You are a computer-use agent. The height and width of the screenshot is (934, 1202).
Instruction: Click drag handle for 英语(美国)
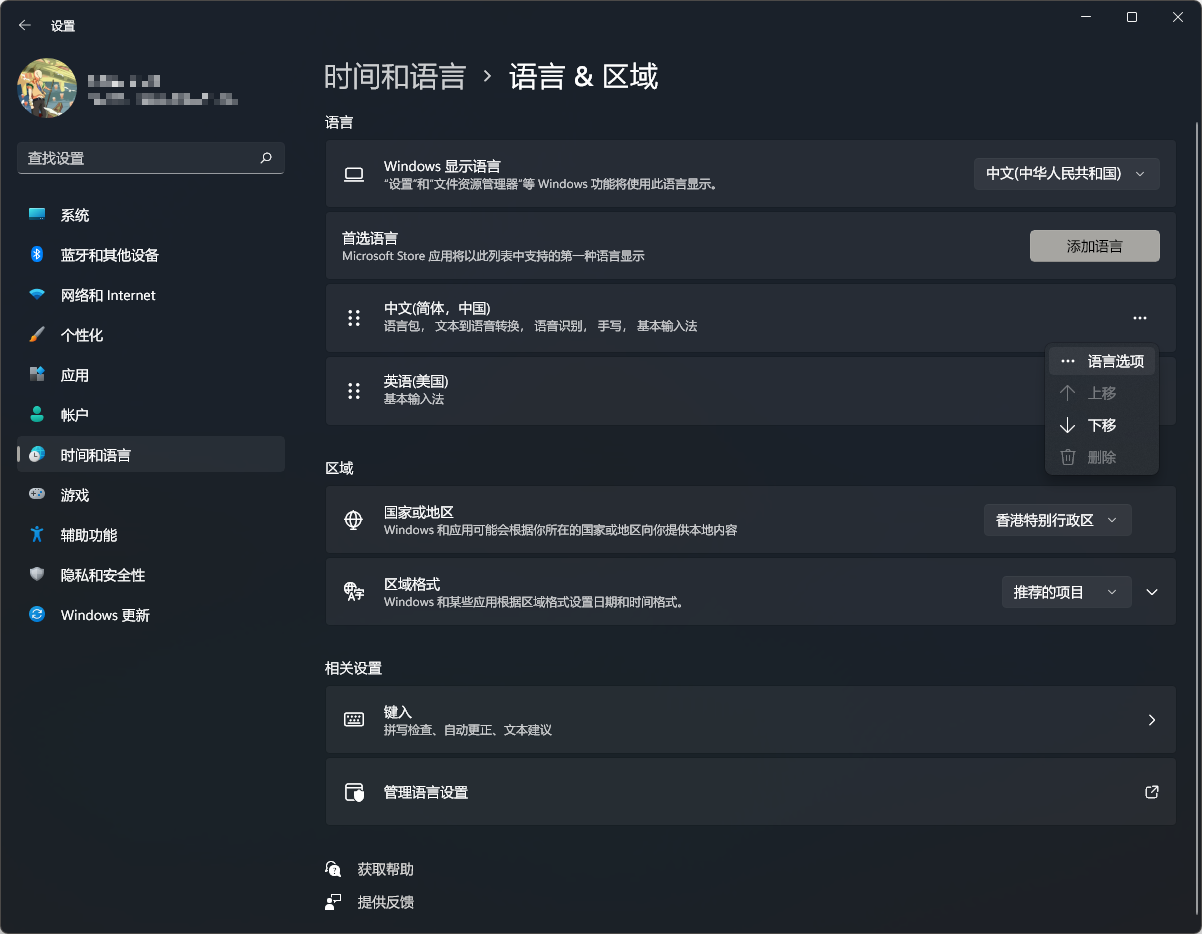(x=353, y=391)
